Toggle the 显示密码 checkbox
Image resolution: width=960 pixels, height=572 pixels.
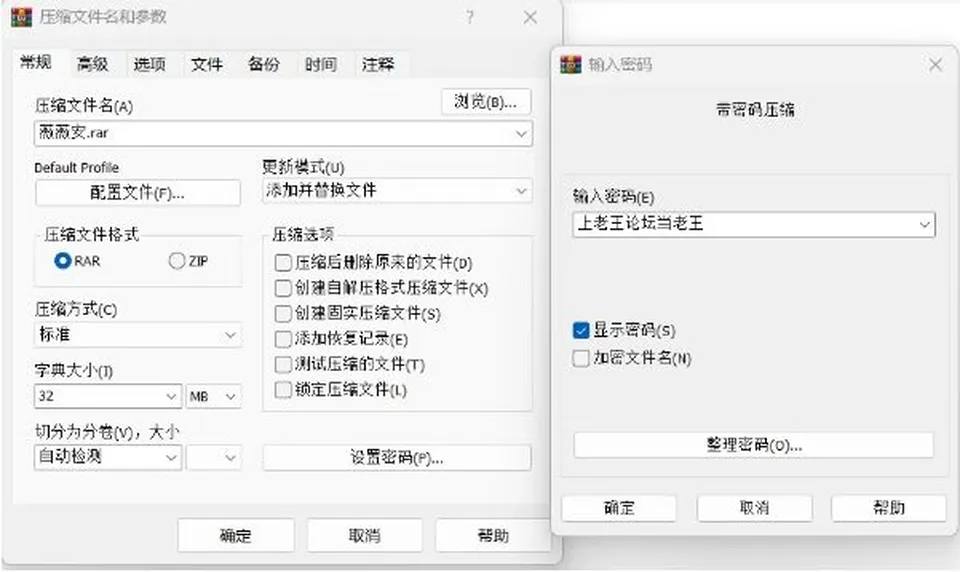(580, 331)
